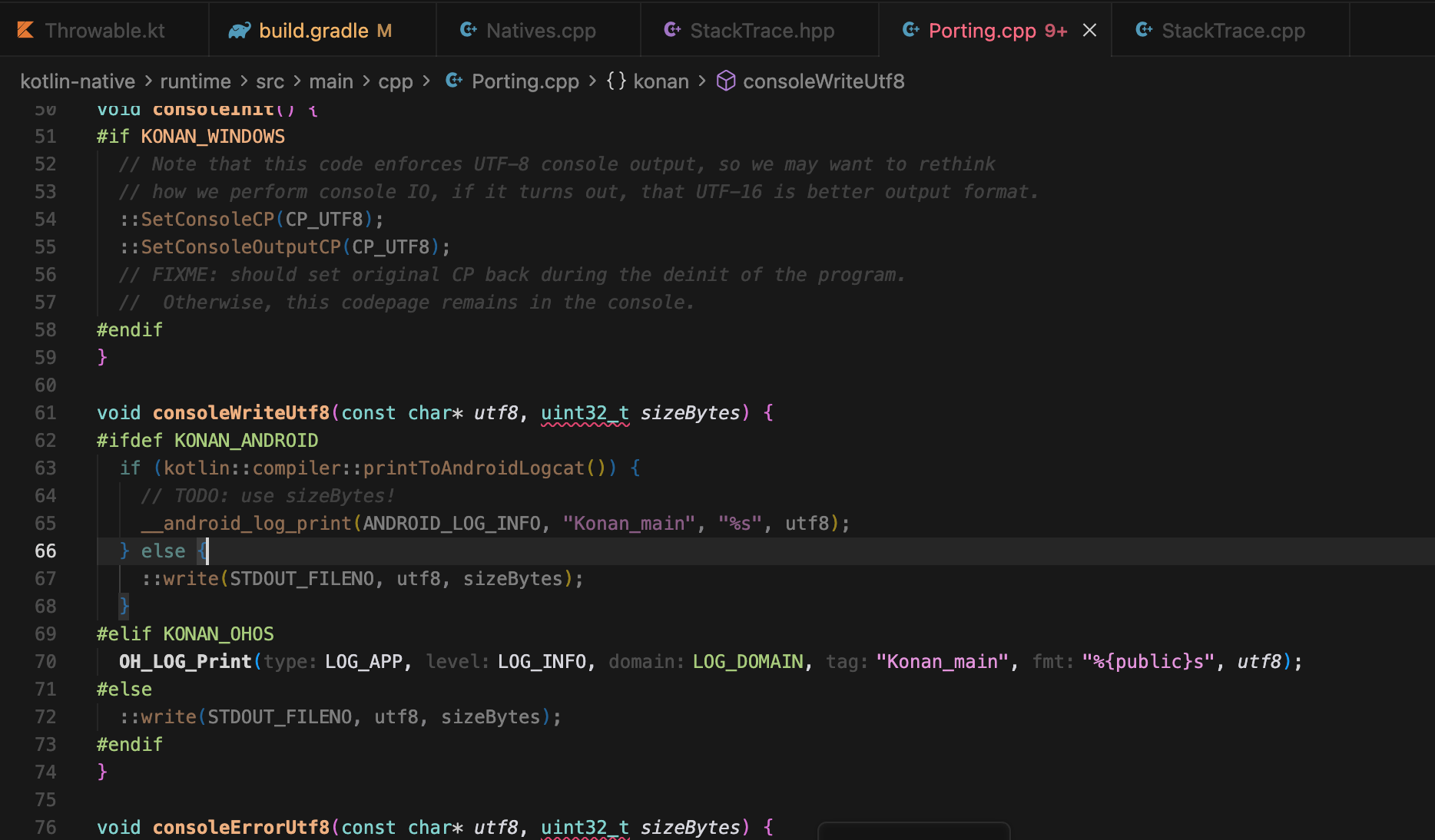Screen dimensions: 1435x840
Task: Click OH_LOG_Print call on line 70
Action: (185, 662)
